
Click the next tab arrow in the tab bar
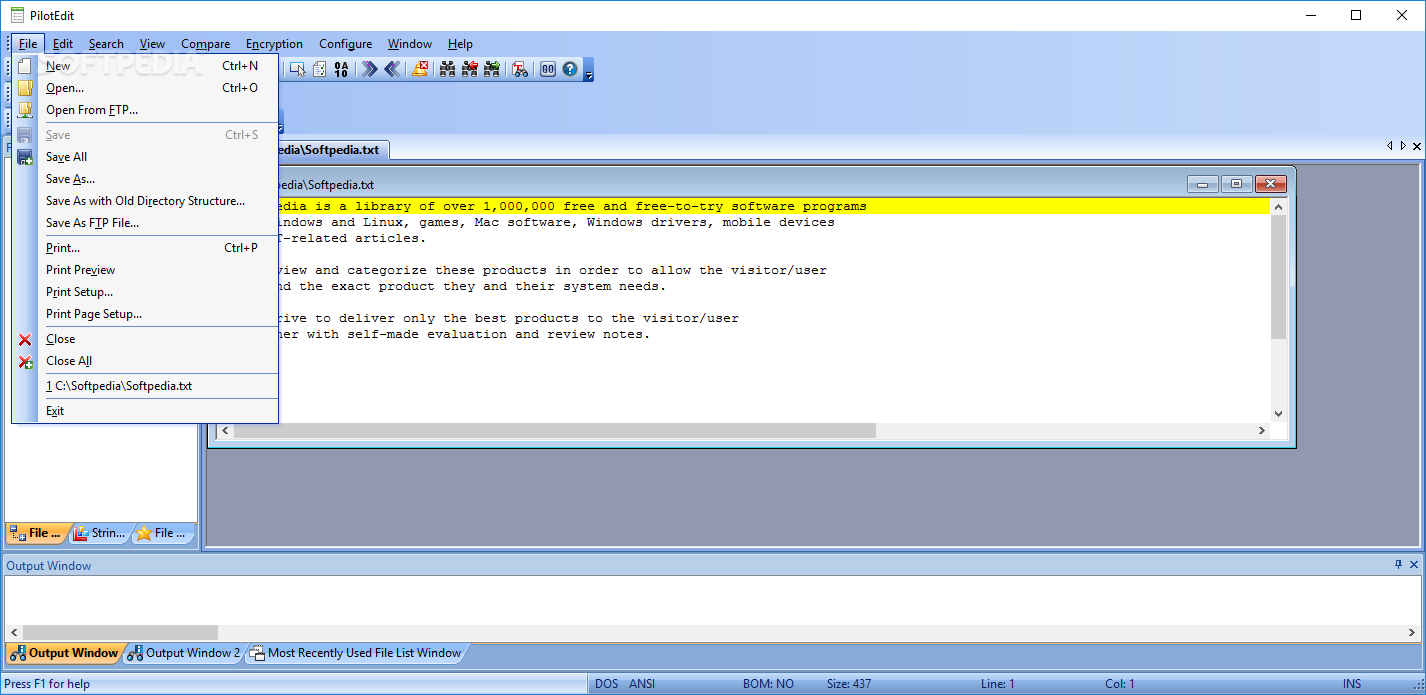pyautogui.click(x=1403, y=146)
